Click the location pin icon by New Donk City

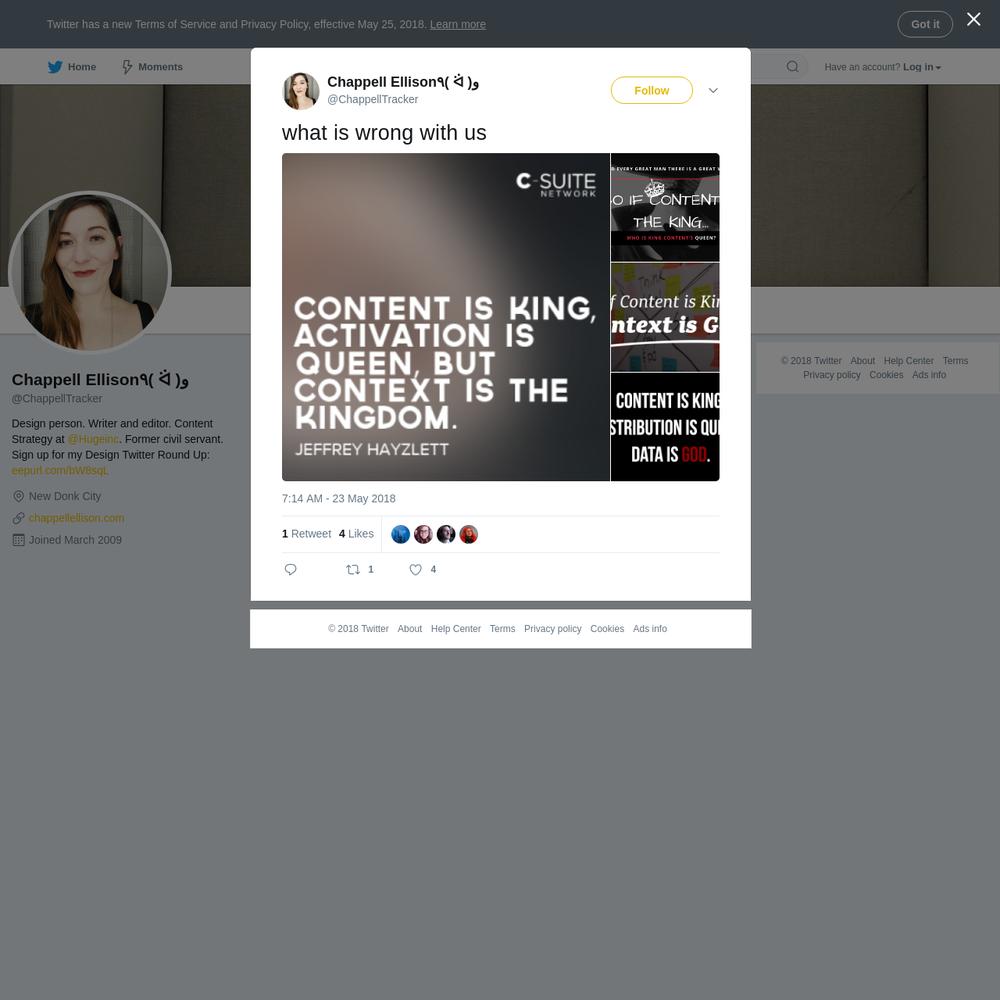tap(18, 496)
